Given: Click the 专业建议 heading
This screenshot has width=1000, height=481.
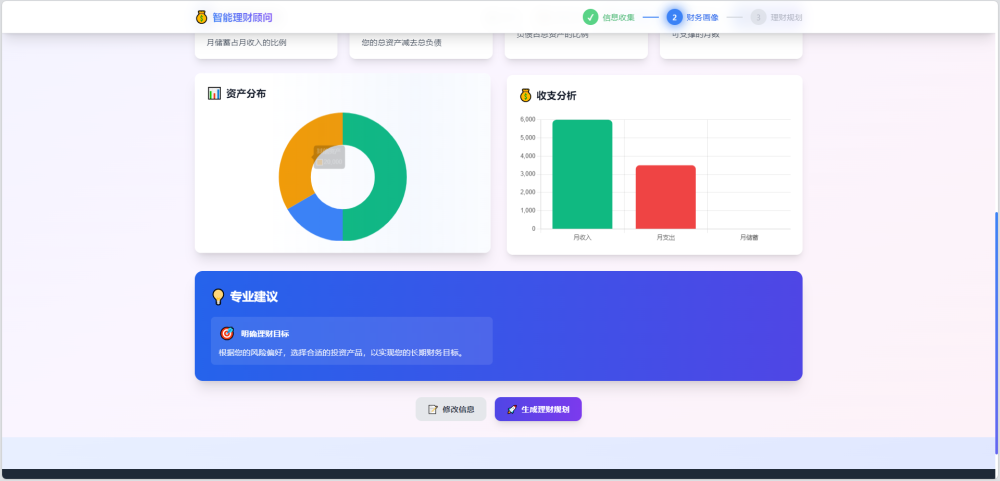Looking at the screenshot, I should click(254, 297).
